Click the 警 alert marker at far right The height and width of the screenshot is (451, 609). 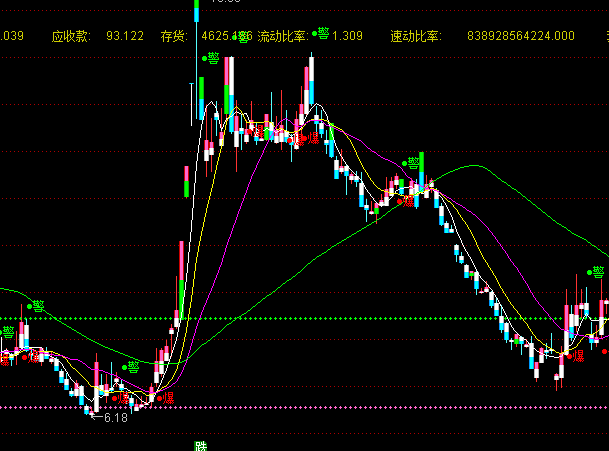[598, 272]
